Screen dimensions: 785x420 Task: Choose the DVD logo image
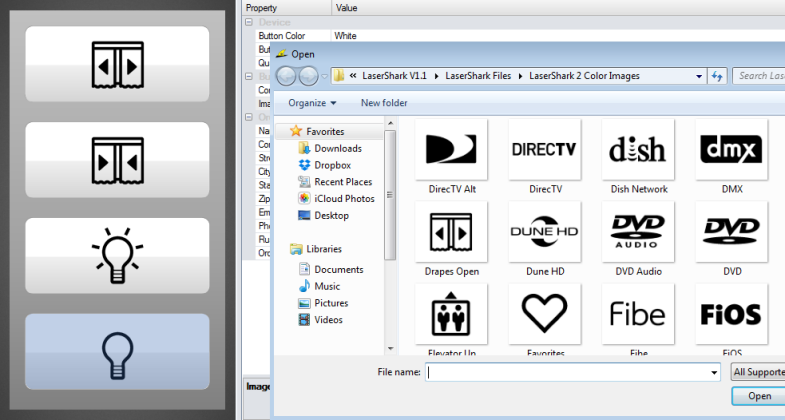[731, 232]
